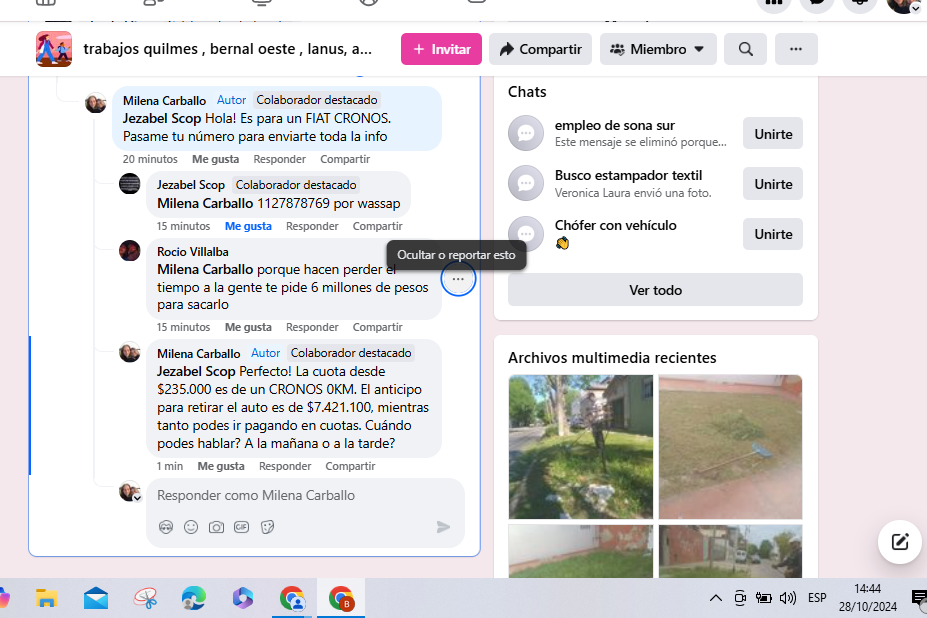Open the emoji picker in reply box
This screenshot has width=927, height=618.
tap(191, 527)
